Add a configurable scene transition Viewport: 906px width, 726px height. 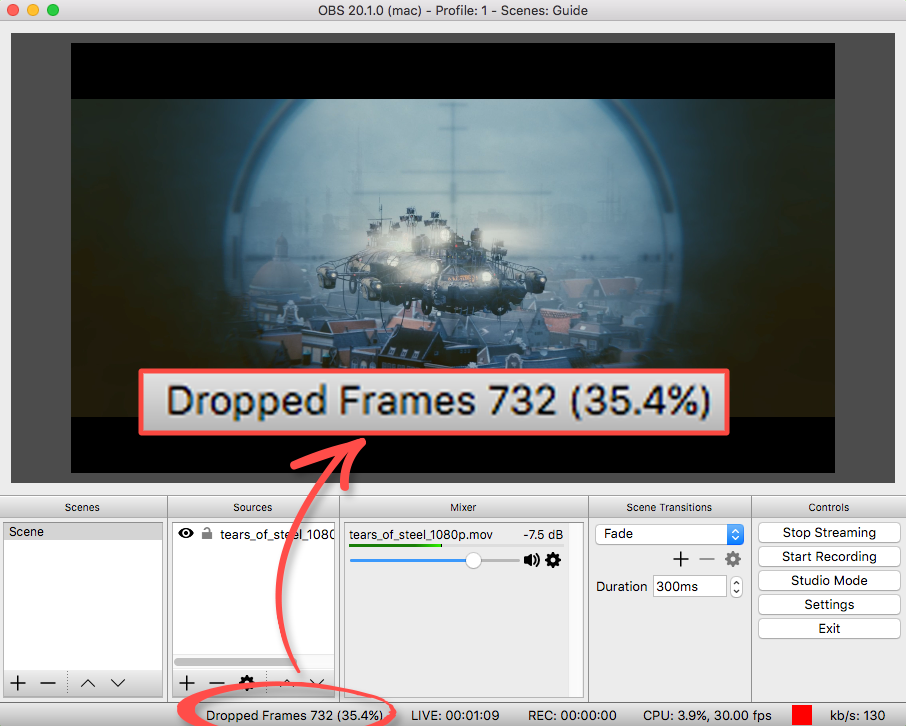[x=681, y=559]
